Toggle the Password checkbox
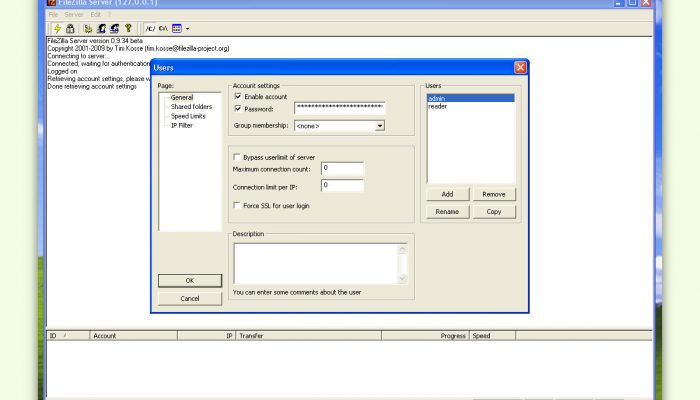The height and width of the screenshot is (400, 700). coord(238,108)
